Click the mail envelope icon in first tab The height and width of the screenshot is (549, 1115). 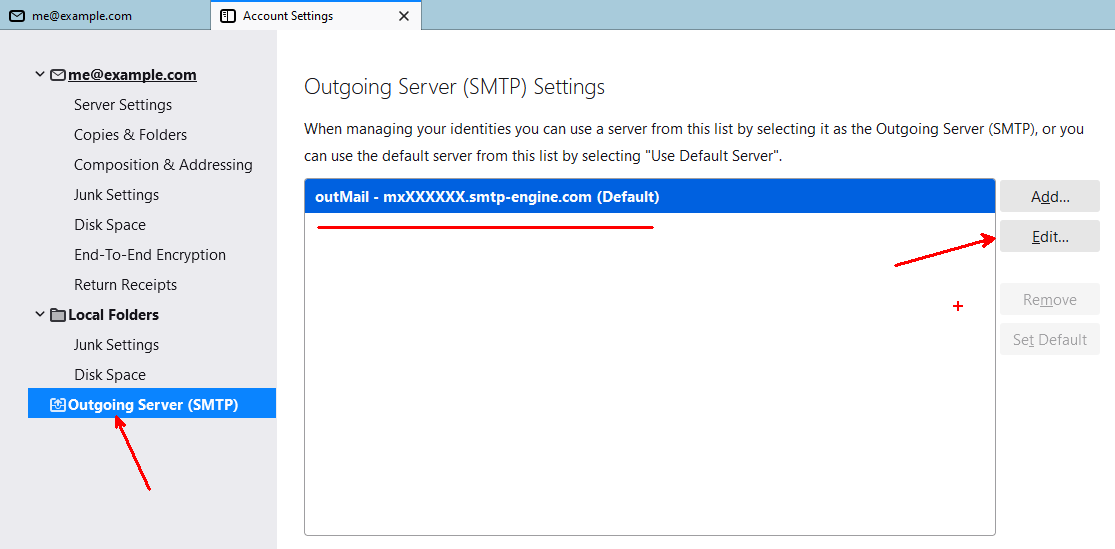17,16
